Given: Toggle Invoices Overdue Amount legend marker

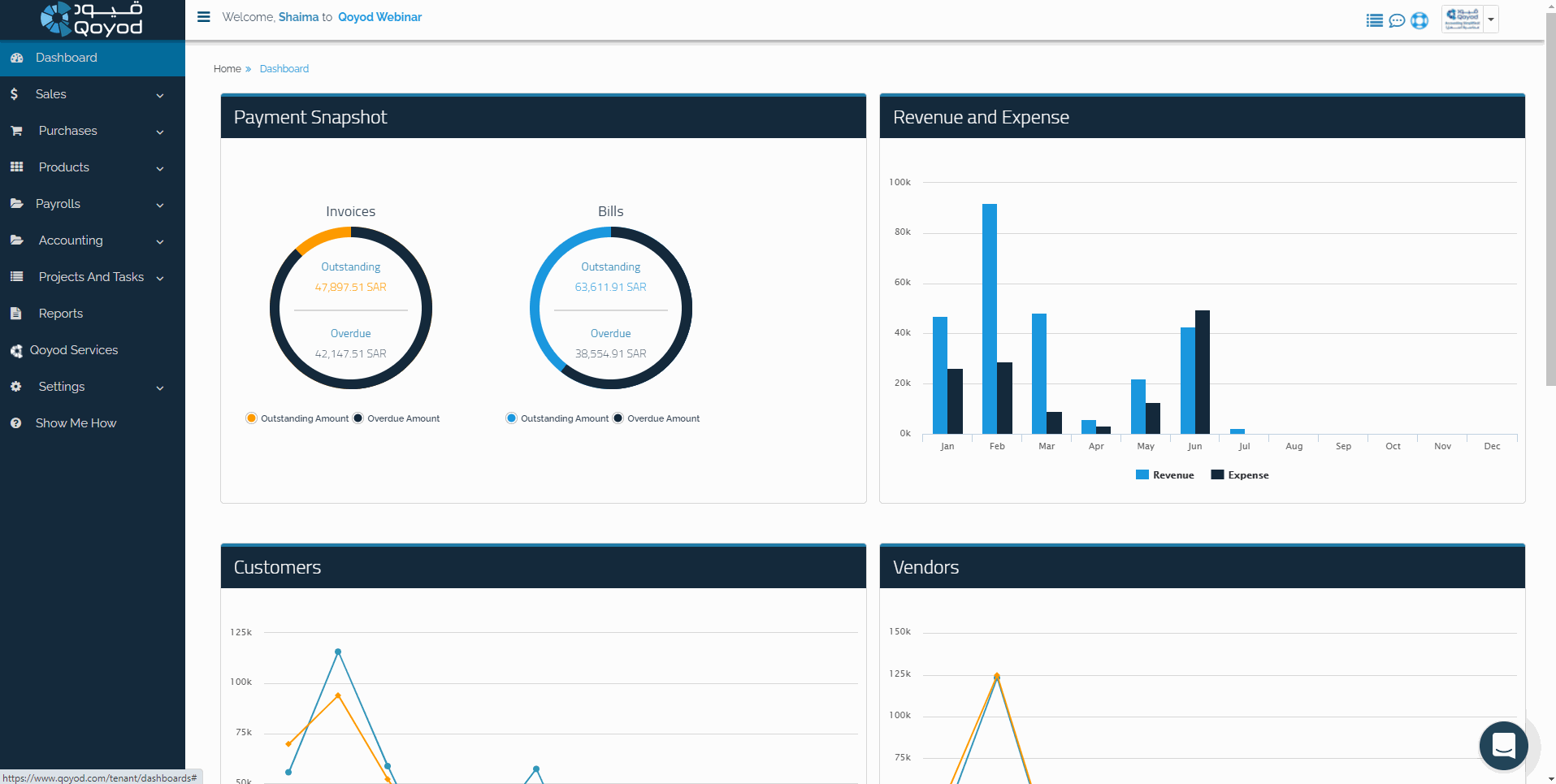Looking at the screenshot, I should (x=358, y=418).
